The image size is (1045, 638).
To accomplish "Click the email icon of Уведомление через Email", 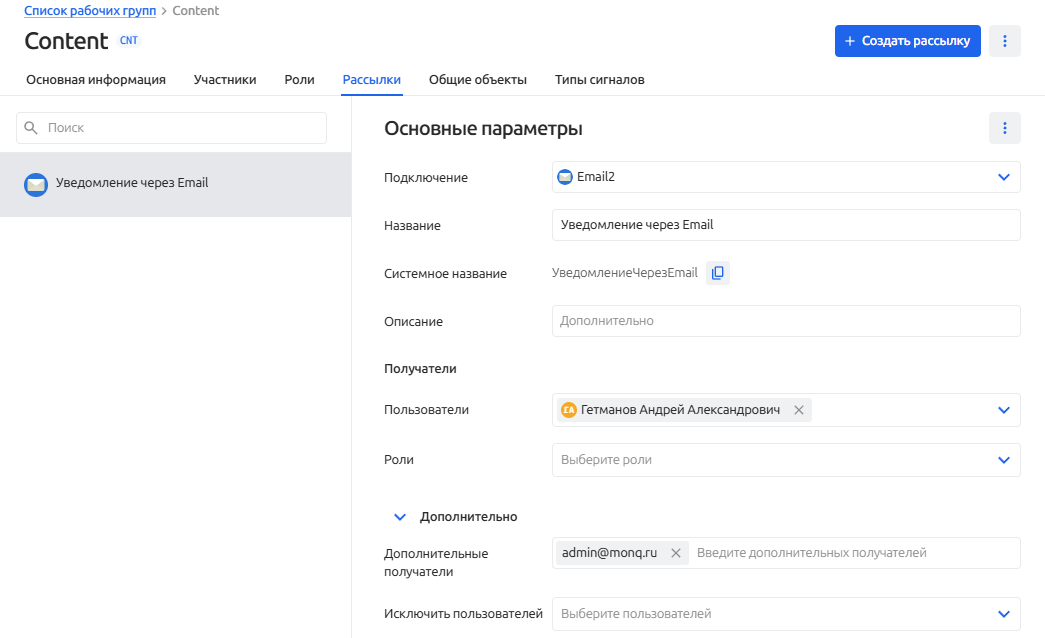I will tap(36, 184).
